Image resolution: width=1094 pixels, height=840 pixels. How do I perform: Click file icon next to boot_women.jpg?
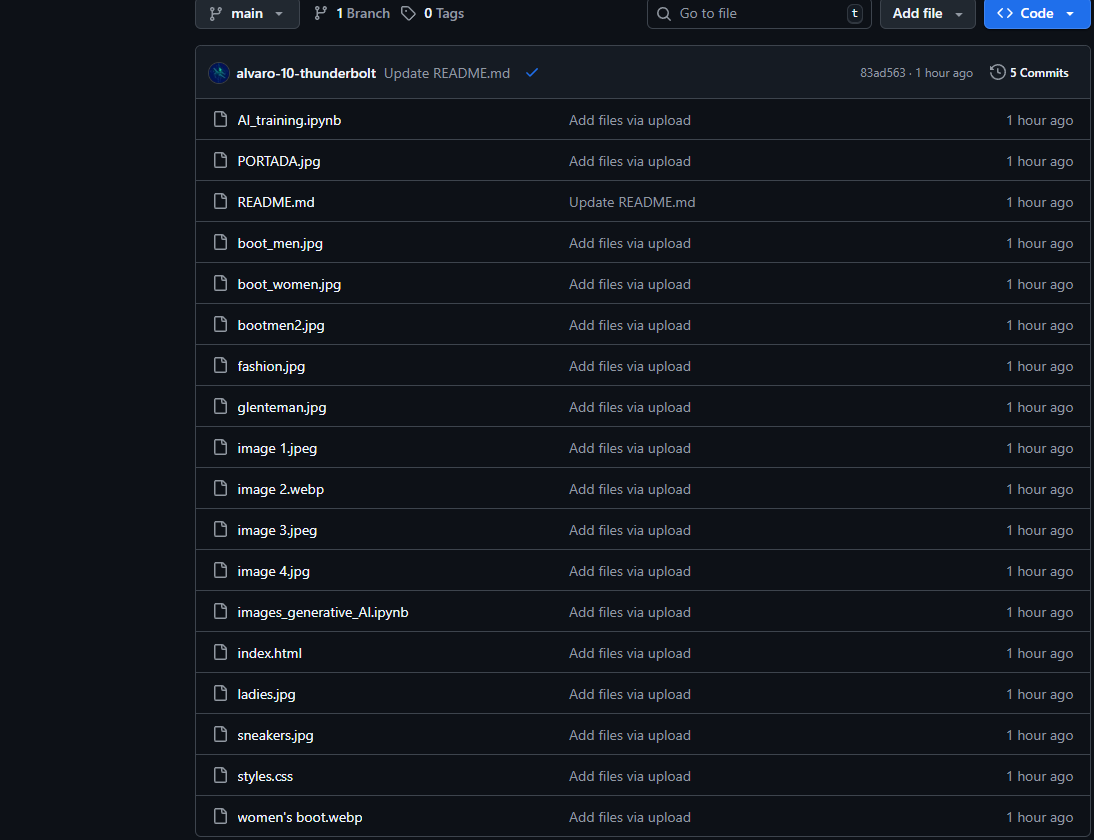point(220,283)
